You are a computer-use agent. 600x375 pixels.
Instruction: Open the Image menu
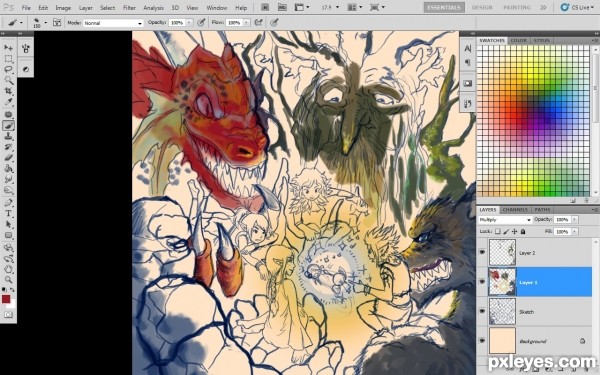(63, 8)
